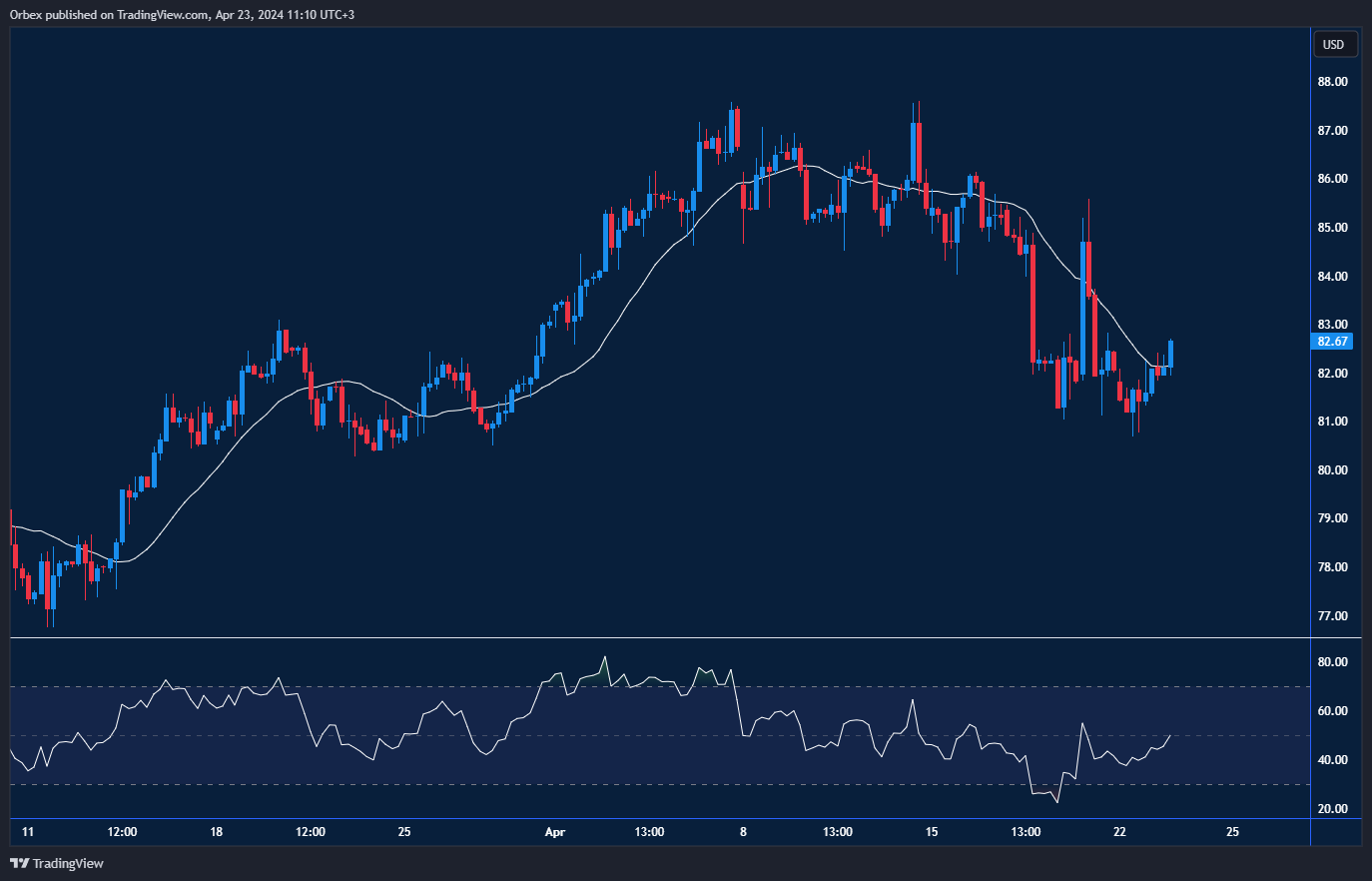The image size is (1372, 881).
Task: Select the 15 date label on time axis
Action: pyautogui.click(x=932, y=832)
